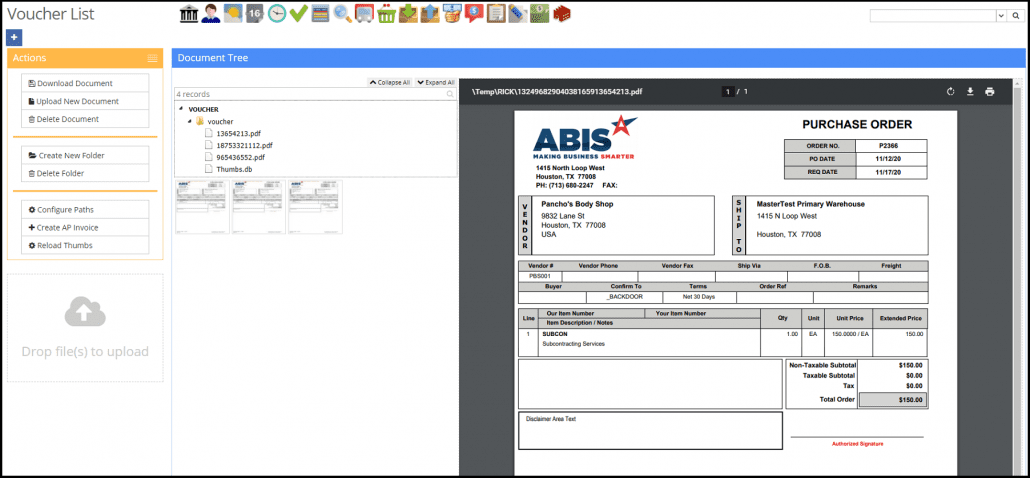
Task: Rotate the PDF using the viewer rotate icon
Action: pyautogui.click(x=951, y=92)
